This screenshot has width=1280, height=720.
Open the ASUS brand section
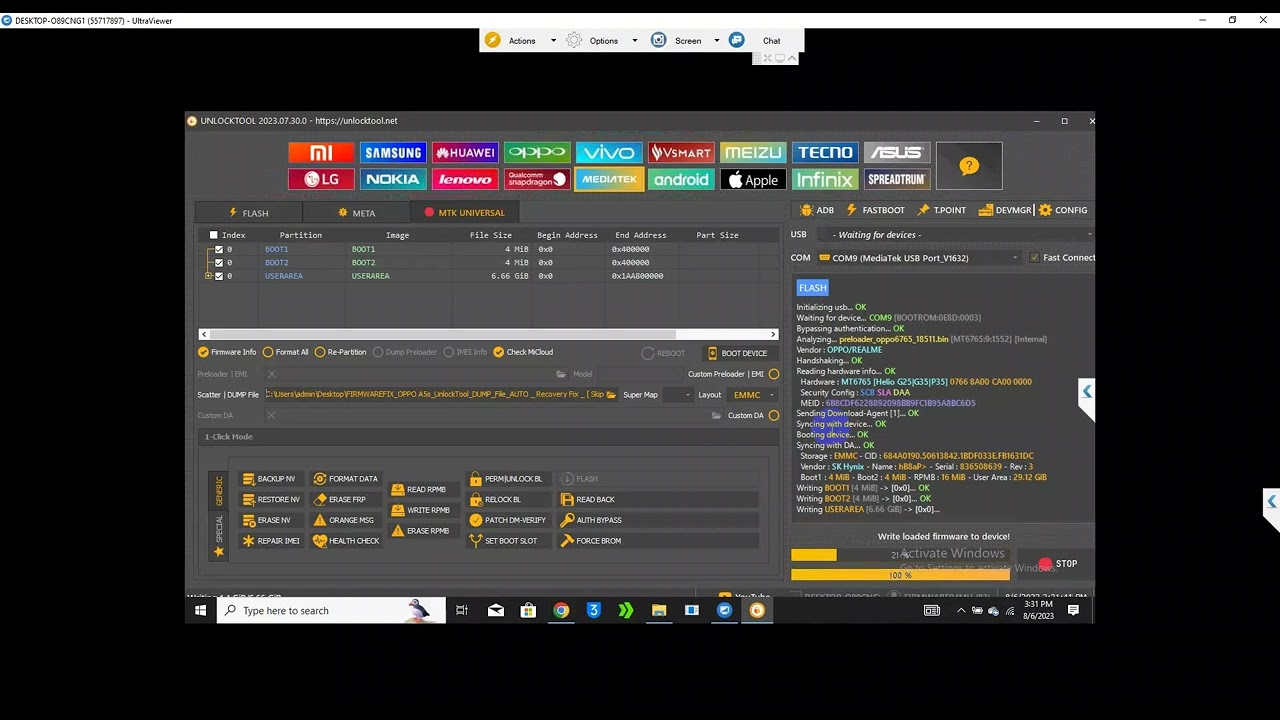point(897,153)
